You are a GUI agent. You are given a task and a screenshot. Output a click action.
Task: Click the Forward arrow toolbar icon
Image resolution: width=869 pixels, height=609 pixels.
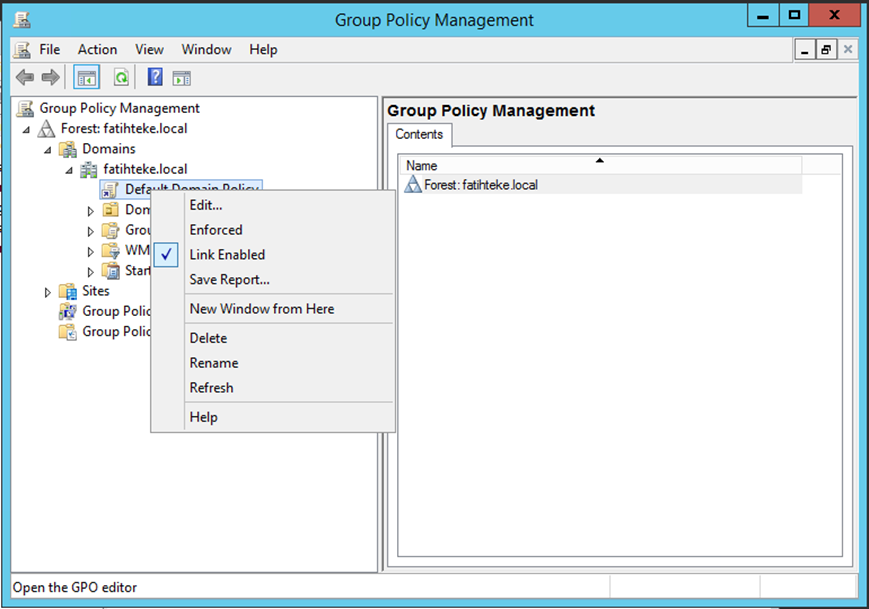pyautogui.click(x=50, y=78)
